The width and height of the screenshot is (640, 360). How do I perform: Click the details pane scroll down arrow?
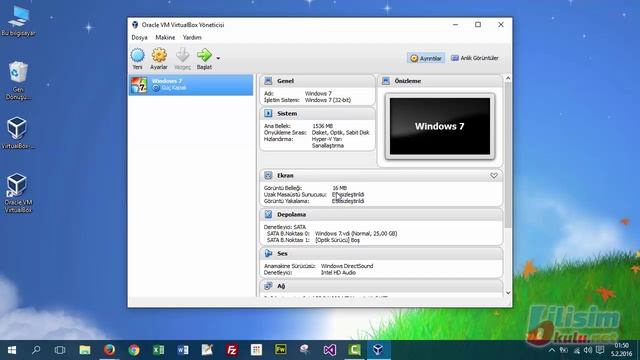pyautogui.click(x=508, y=293)
